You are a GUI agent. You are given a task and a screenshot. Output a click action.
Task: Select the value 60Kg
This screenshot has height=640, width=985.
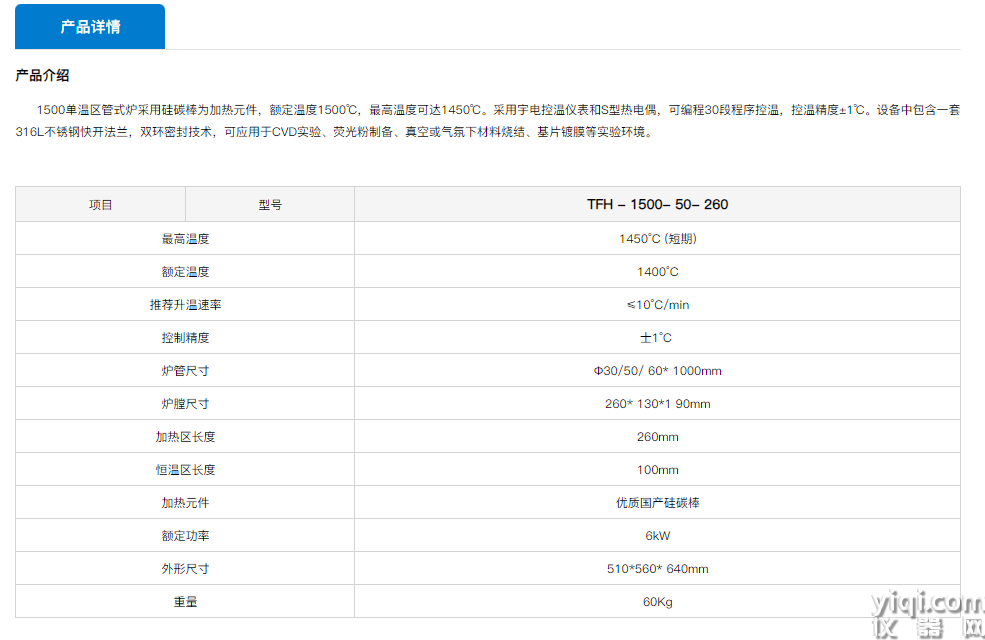657,602
